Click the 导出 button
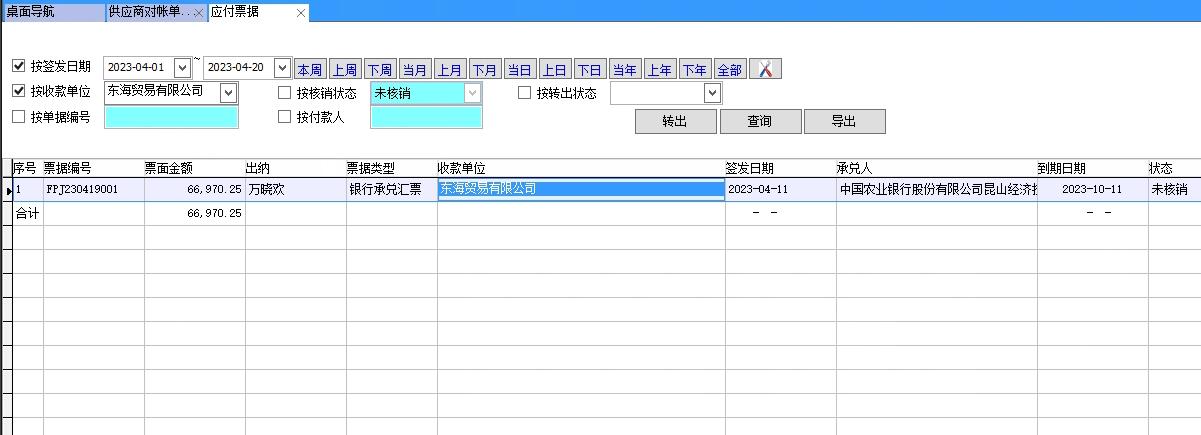The width and height of the screenshot is (1201, 435). 844,121
